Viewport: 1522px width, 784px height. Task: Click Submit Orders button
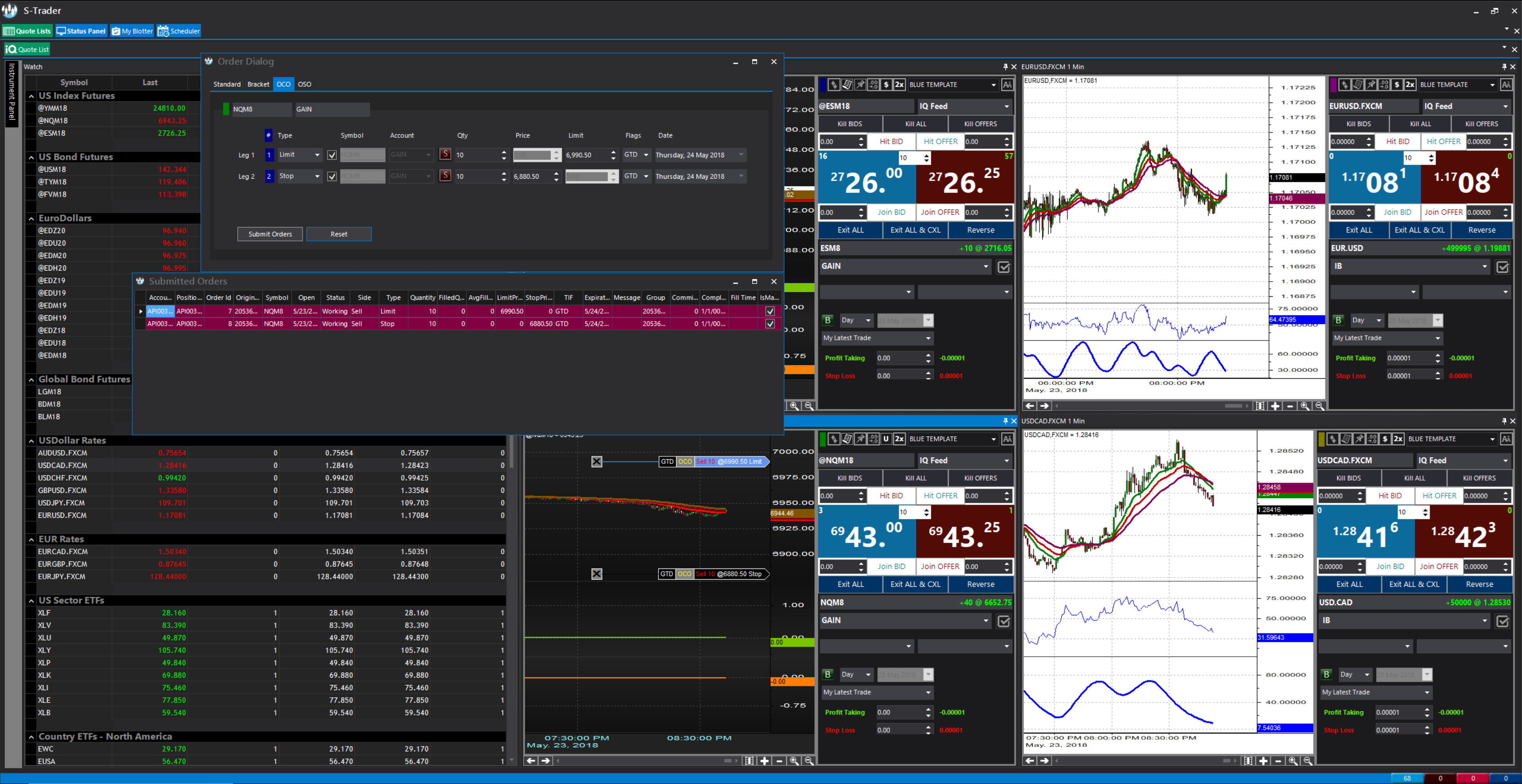(x=270, y=235)
